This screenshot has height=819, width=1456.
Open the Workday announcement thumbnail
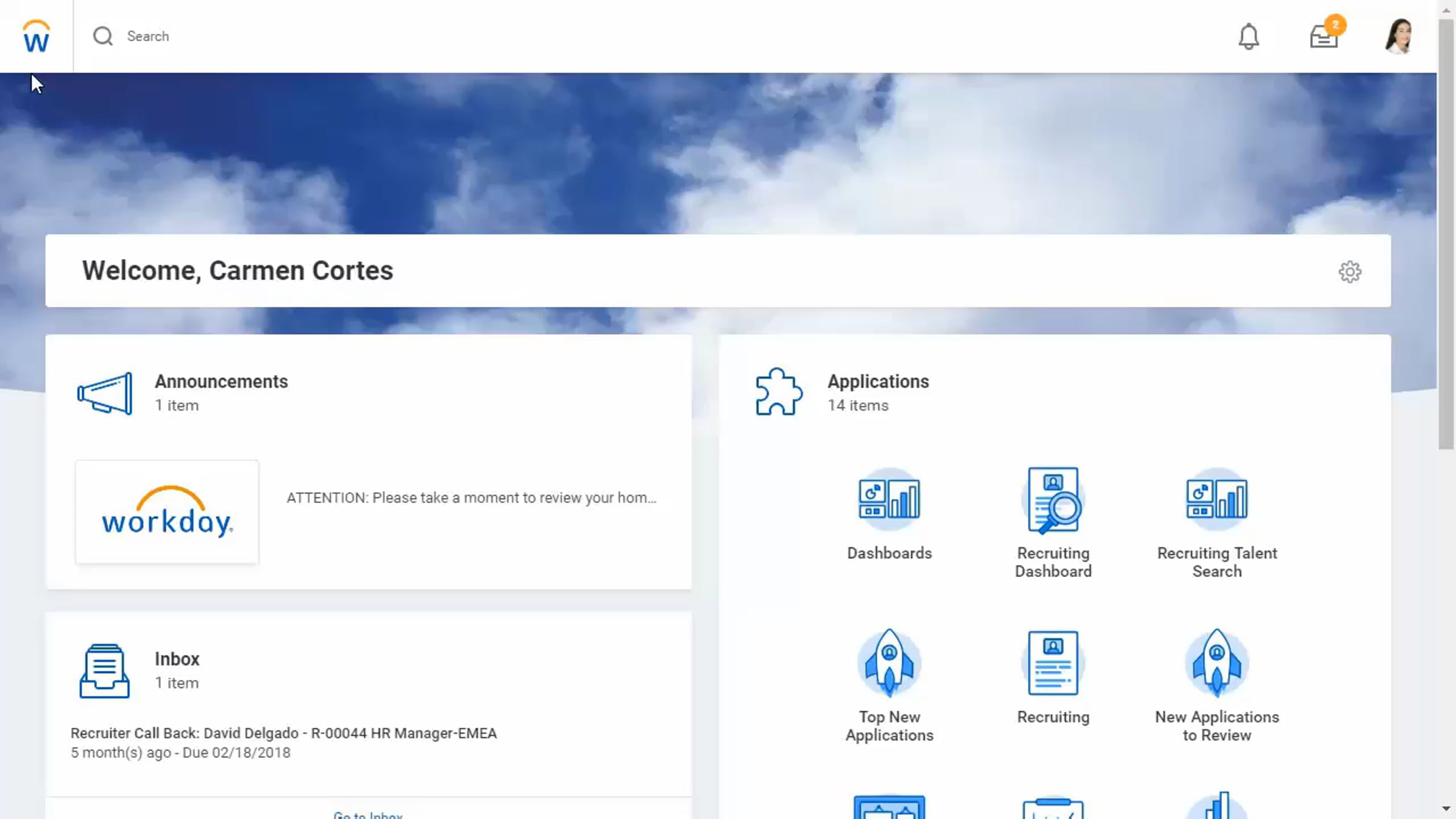click(167, 512)
